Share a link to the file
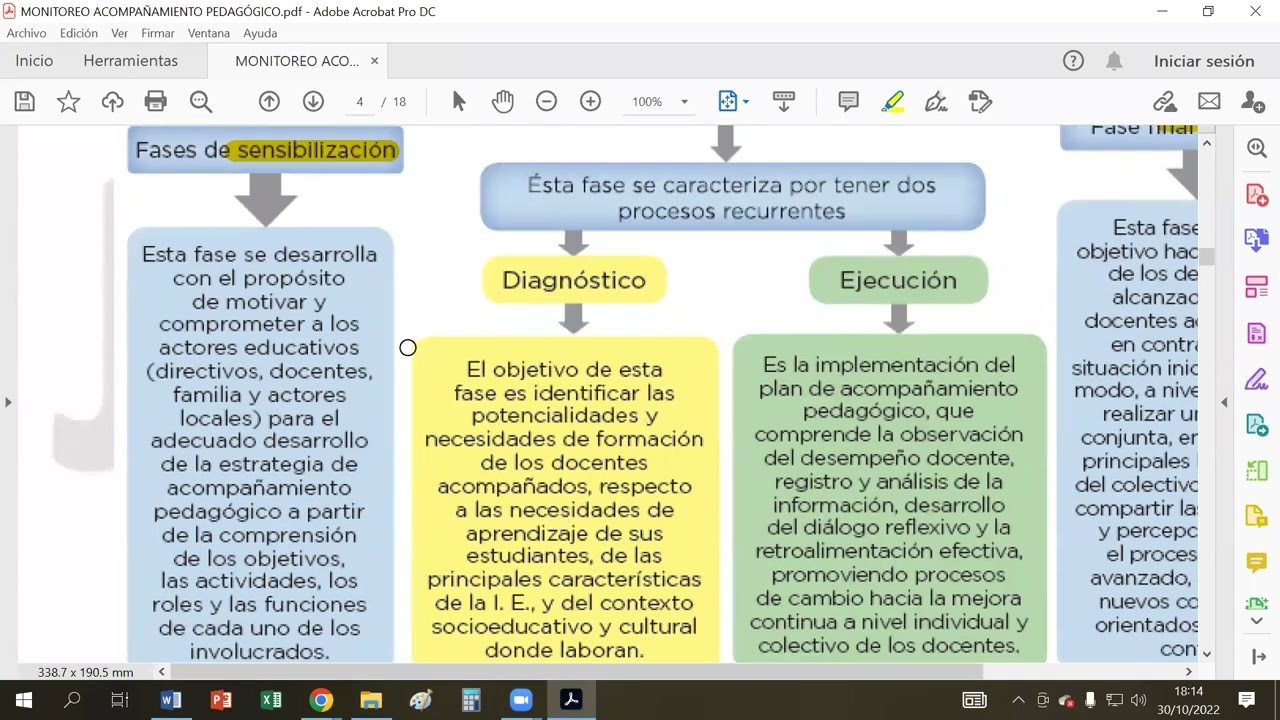 click(x=1164, y=101)
